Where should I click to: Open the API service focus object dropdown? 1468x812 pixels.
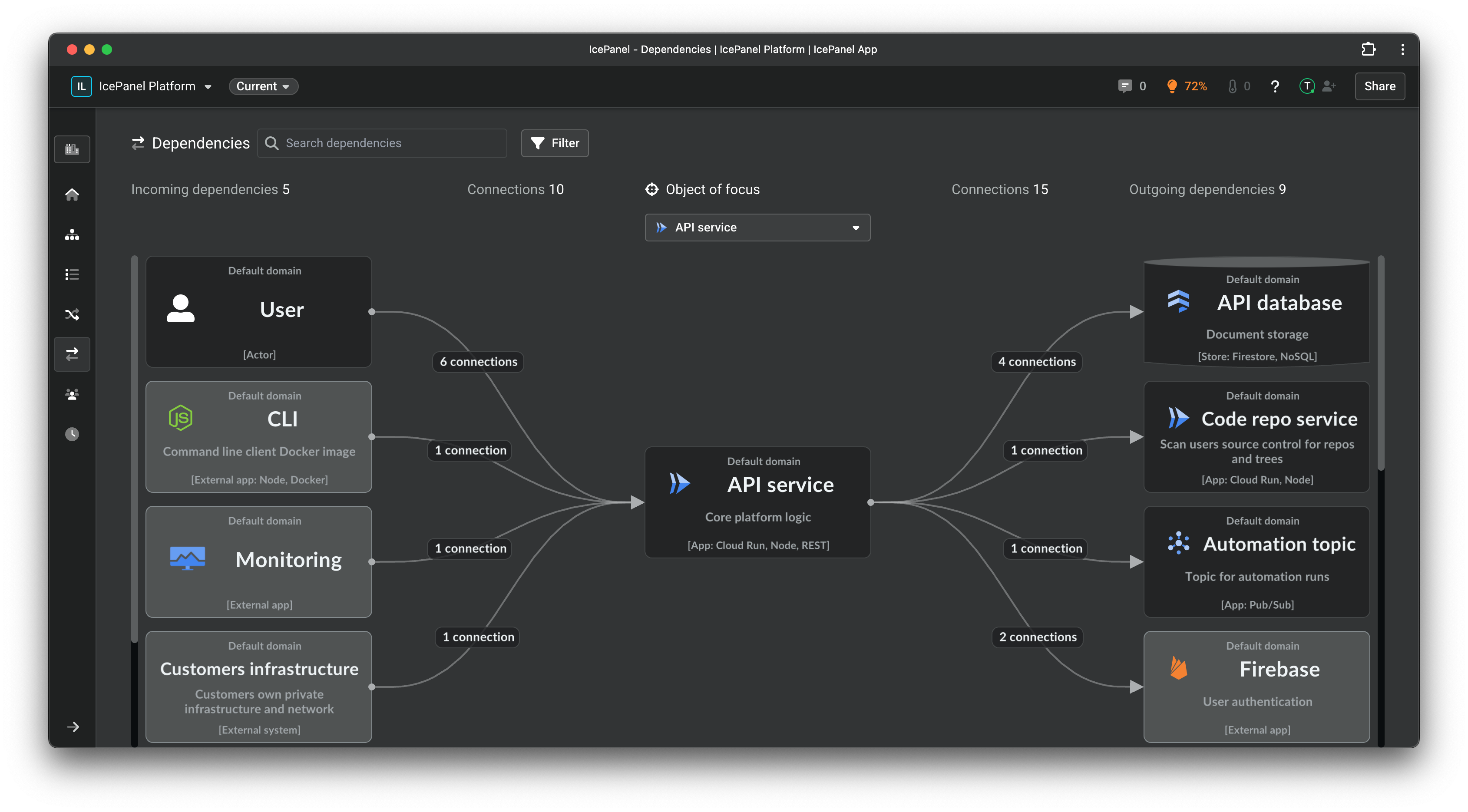point(757,228)
